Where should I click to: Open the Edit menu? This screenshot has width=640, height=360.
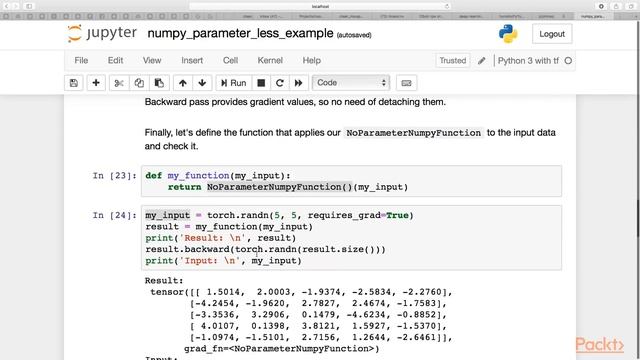116,60
